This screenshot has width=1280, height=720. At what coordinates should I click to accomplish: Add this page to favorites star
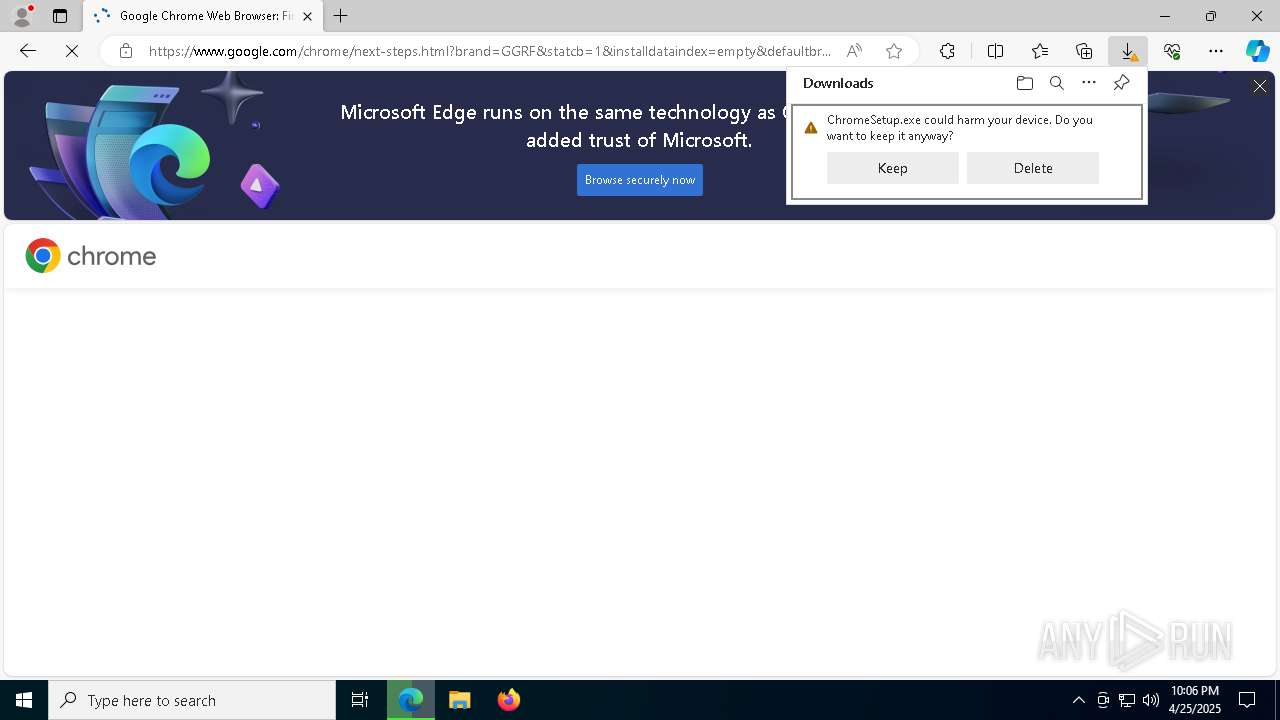pos(894,51)
